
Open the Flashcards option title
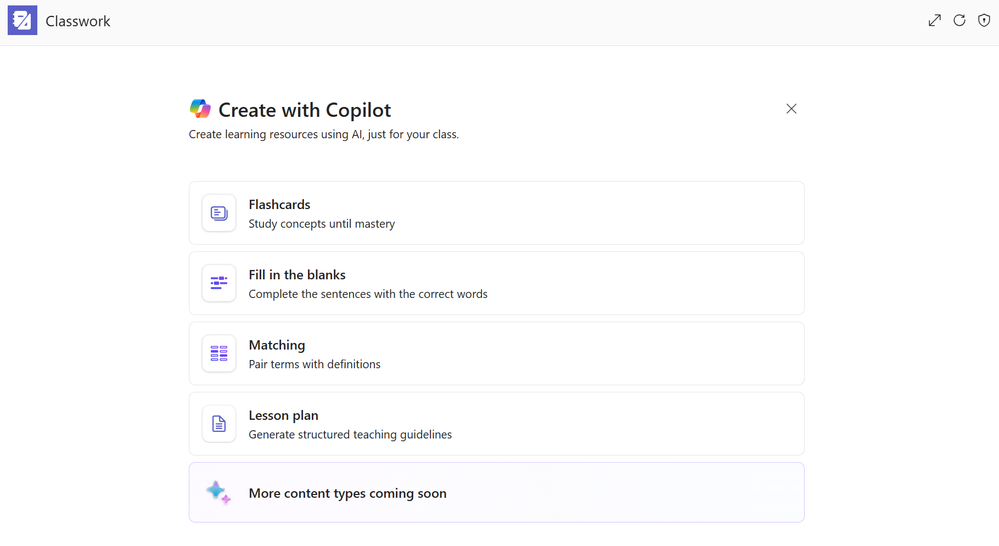279,204
